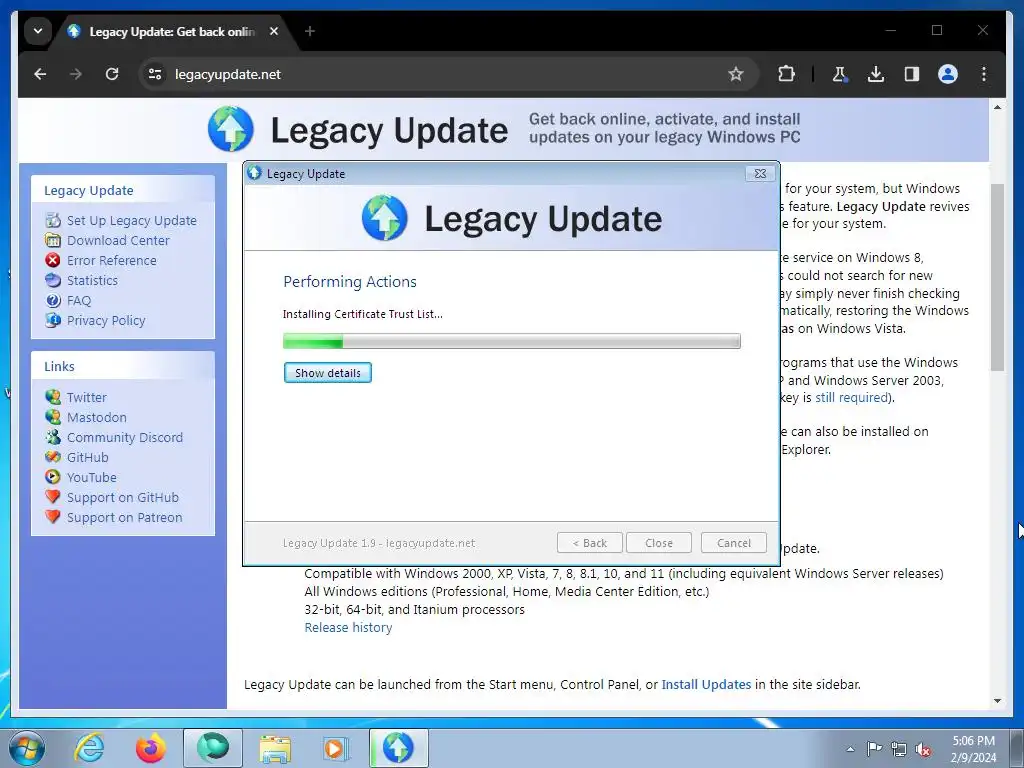This screenshot has height=768, width=1024.
Task: Click the < Back button in installer
Action: coord(589,543)
